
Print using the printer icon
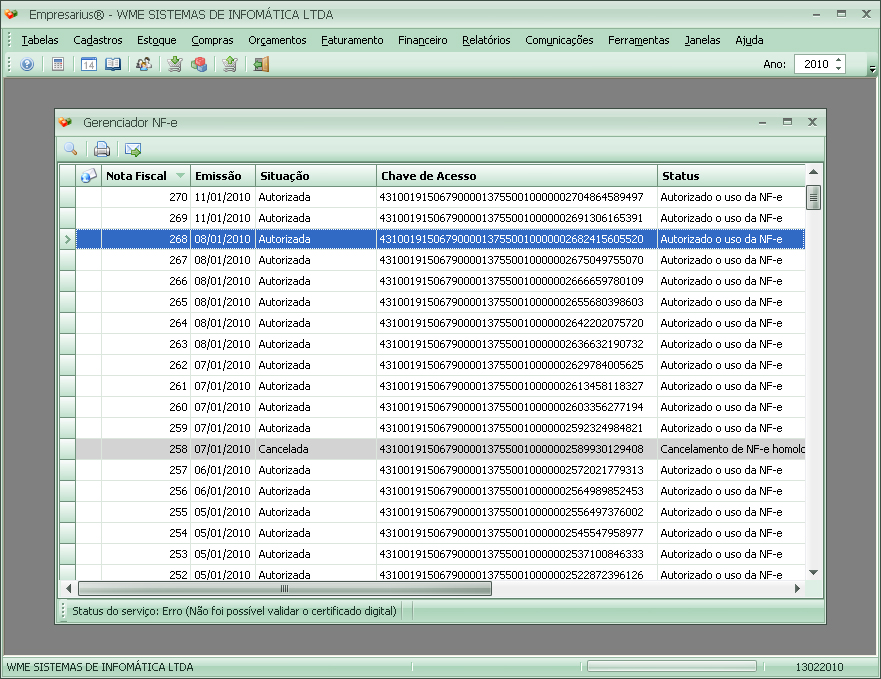pyautogui.click(x=101, y=149)
